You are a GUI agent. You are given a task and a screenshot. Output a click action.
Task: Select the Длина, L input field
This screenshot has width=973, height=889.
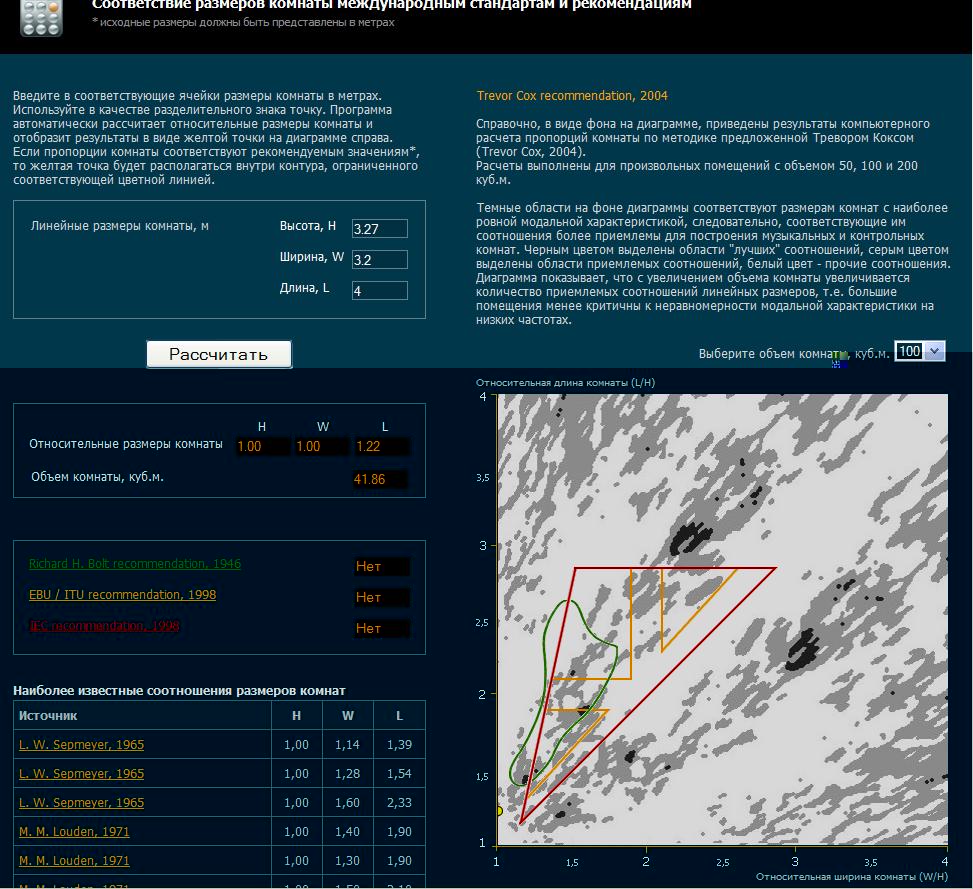point(379,291)
